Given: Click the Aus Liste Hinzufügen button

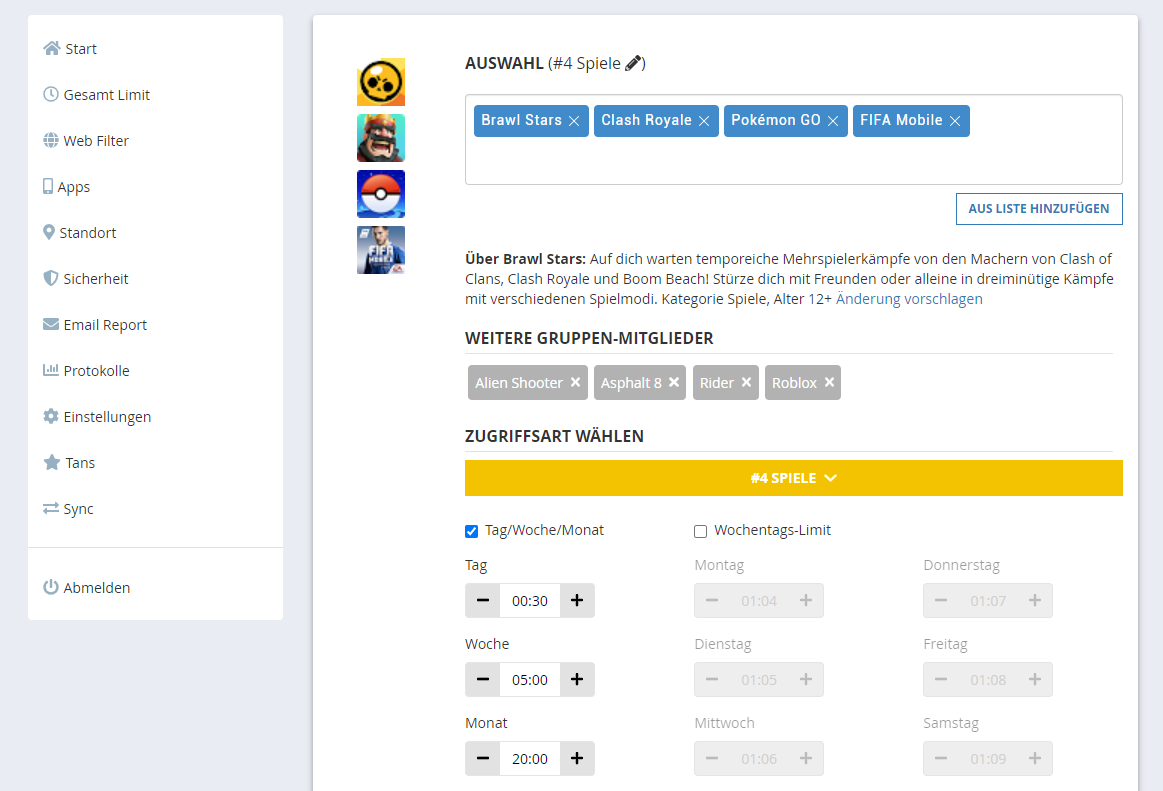Looking at the screenshot, I should pos(1039,209).
